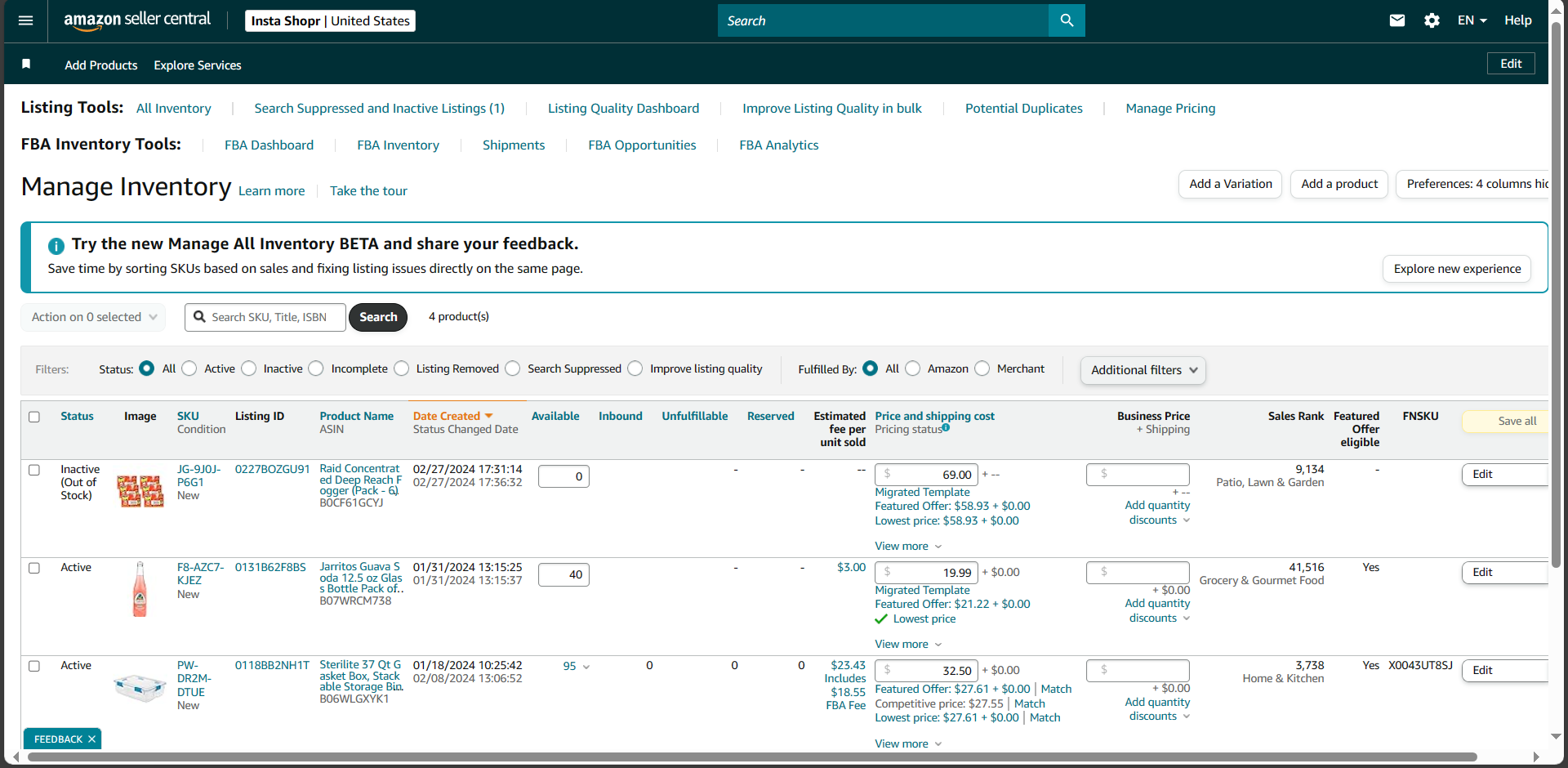Open the Raid Concentrated Fogger product thumbnail
This screenshot has height=768, width=1568.
[140, 491]
